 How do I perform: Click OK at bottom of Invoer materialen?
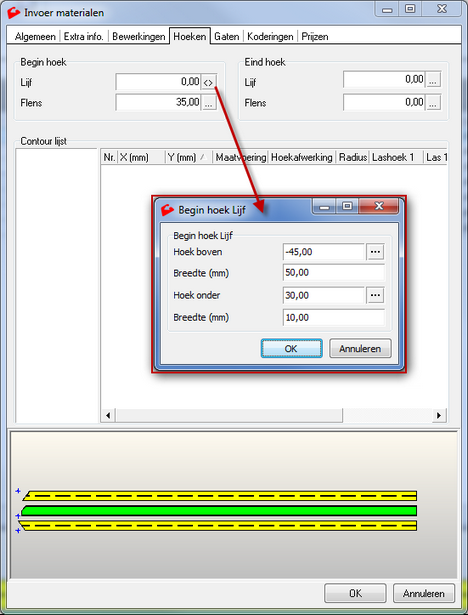355,593
